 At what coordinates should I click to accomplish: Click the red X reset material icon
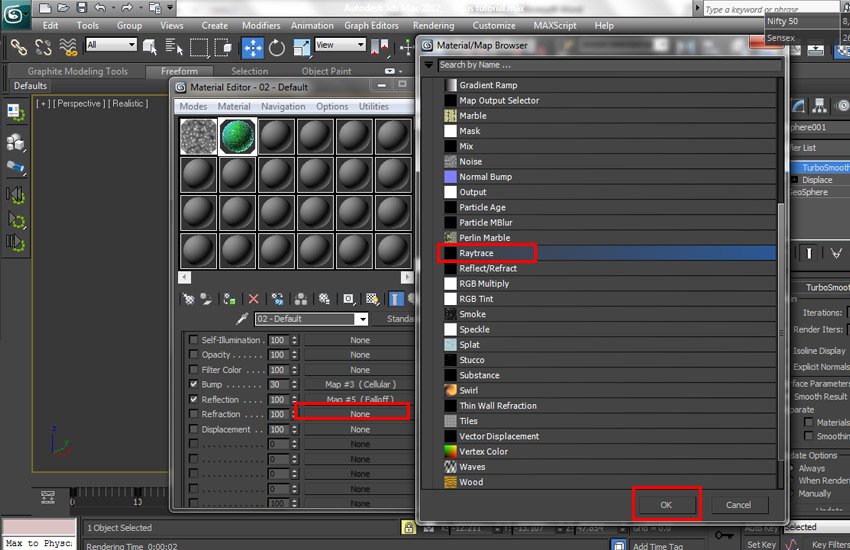click(x=254, y=298)
